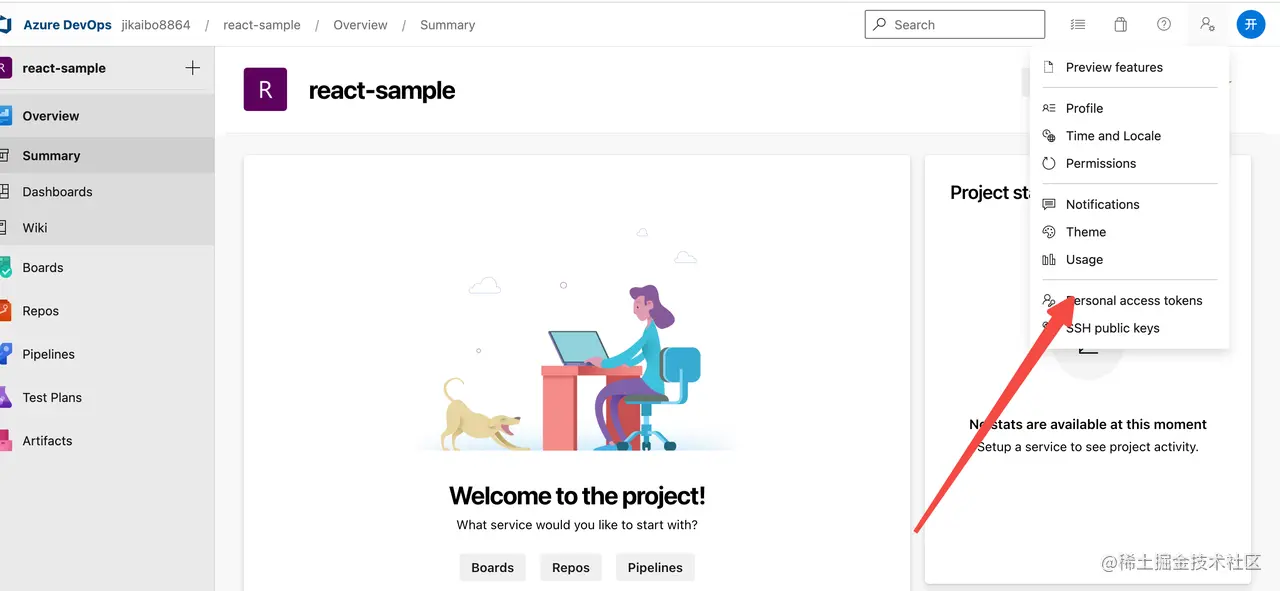Select Preview features menu entry
The height and width of the screenshot is (591, 1280).
[1114, 67]
